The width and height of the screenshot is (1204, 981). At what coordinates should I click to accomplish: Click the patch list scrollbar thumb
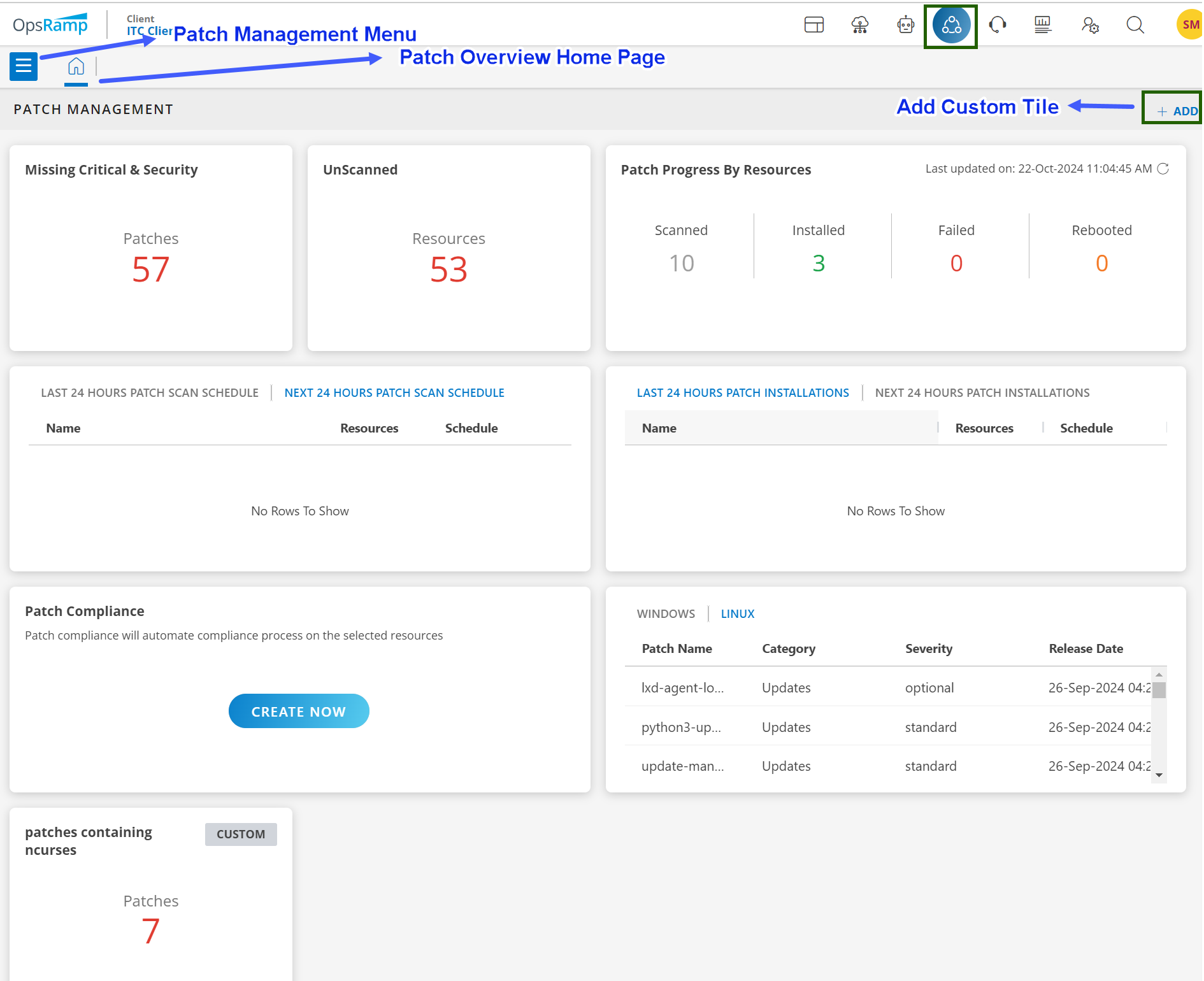(x=1159, y=691)
